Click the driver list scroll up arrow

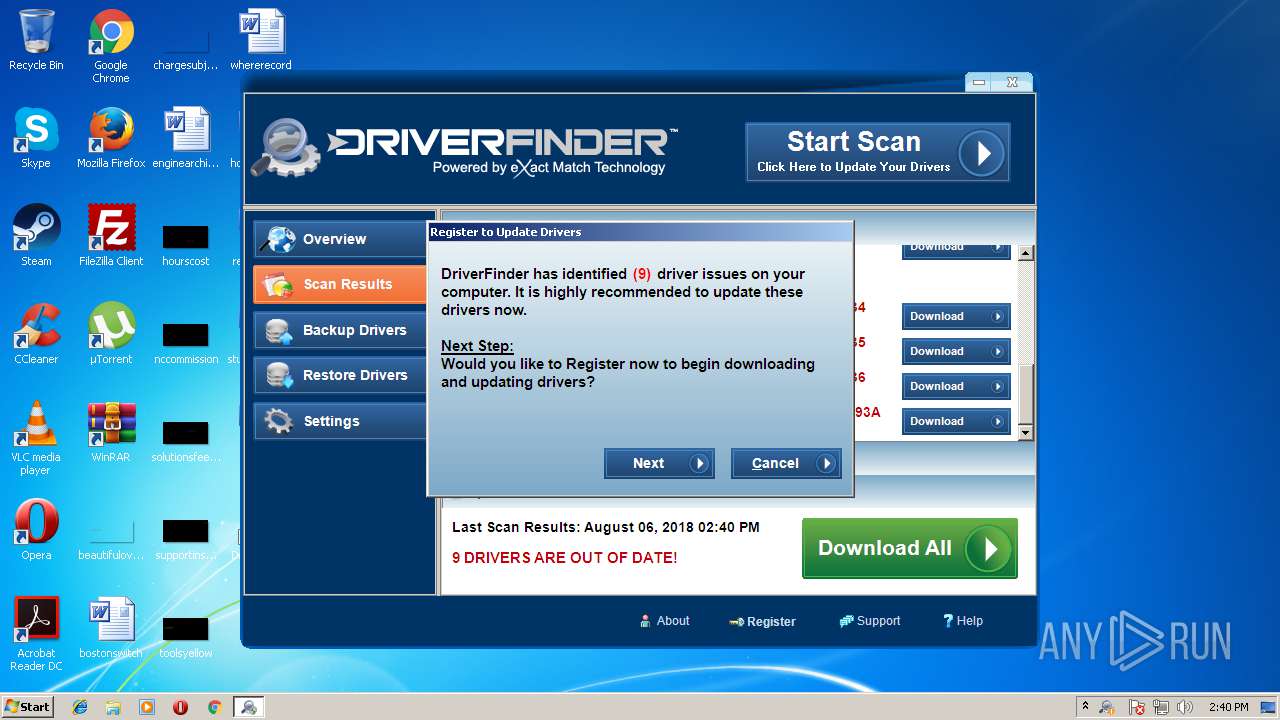[x=1025, y=254]
